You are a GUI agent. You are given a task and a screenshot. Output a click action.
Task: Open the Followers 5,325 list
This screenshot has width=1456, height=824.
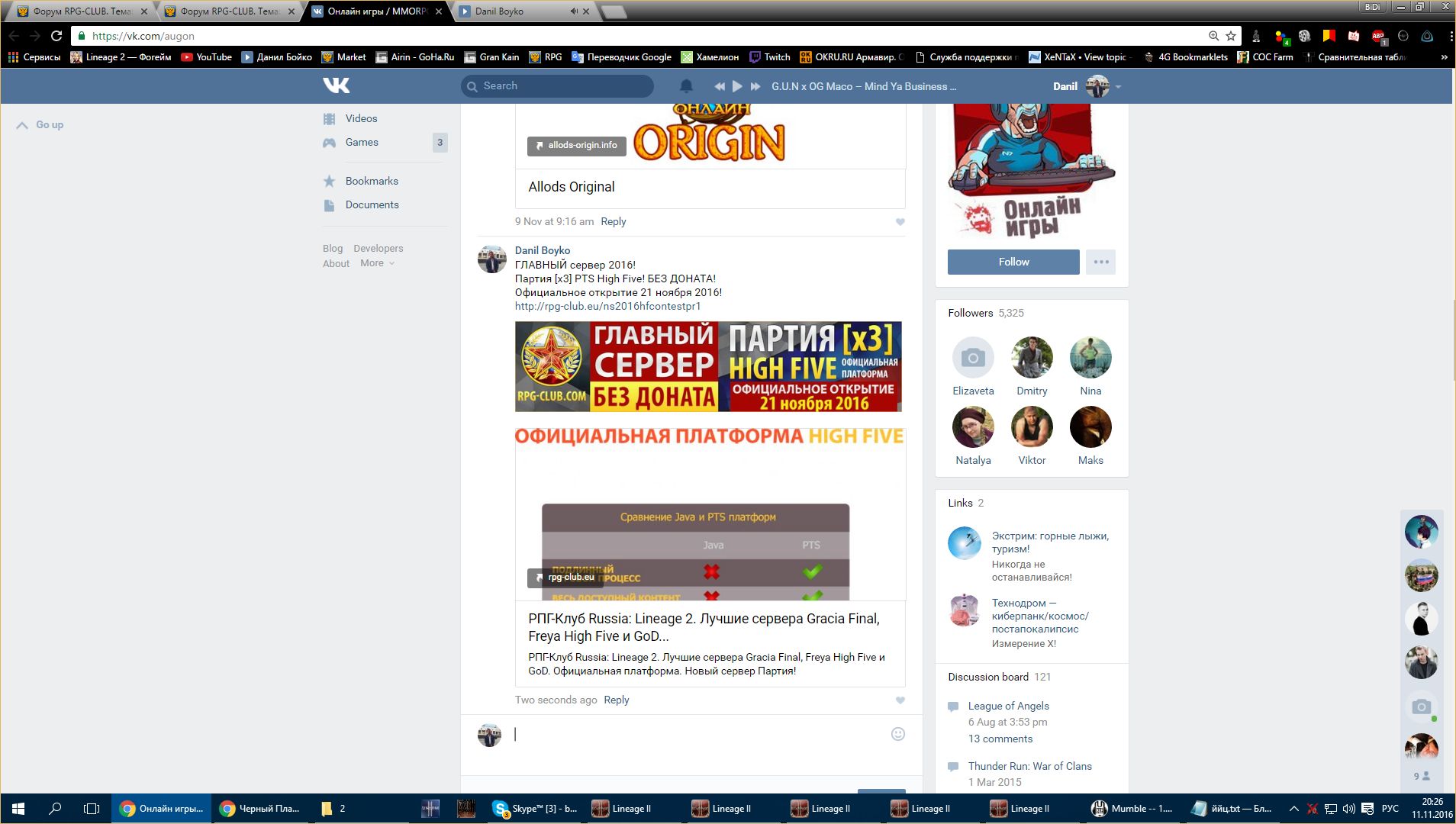986,313
